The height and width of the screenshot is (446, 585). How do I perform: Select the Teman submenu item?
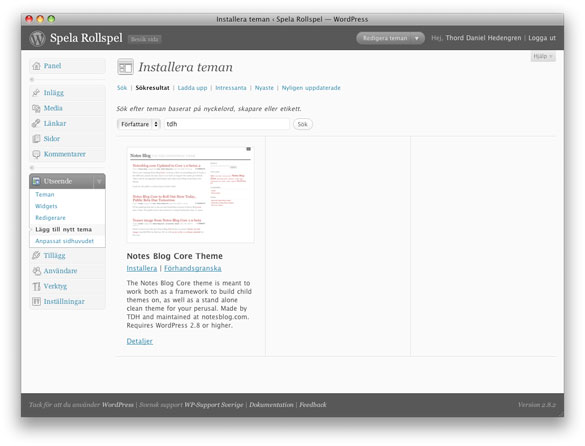pyautogui.click(x=45, y=194)
